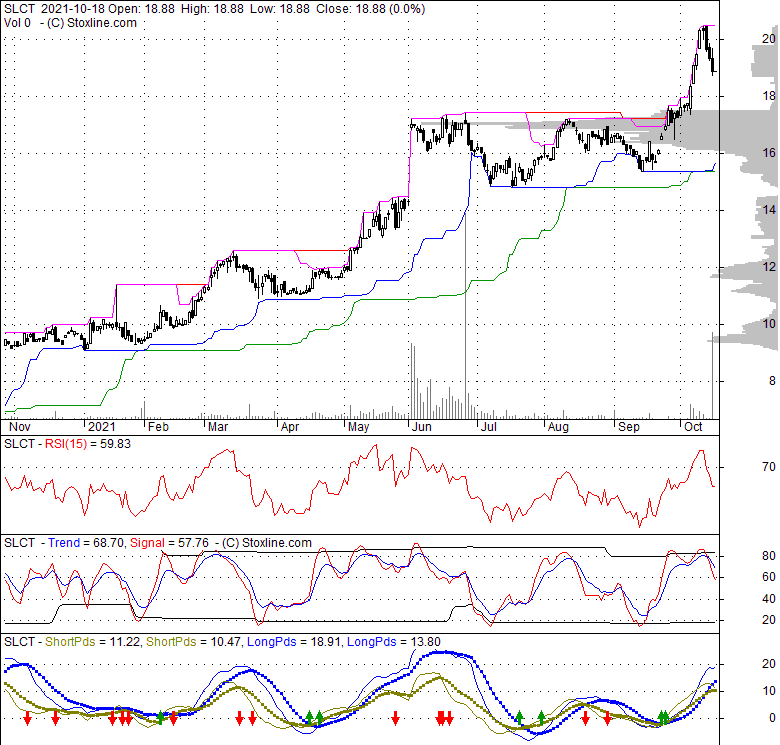780x745 pixels.
Task: Select the 'Aug' month label
Action: pyautogui.click(x=558, y=427)
